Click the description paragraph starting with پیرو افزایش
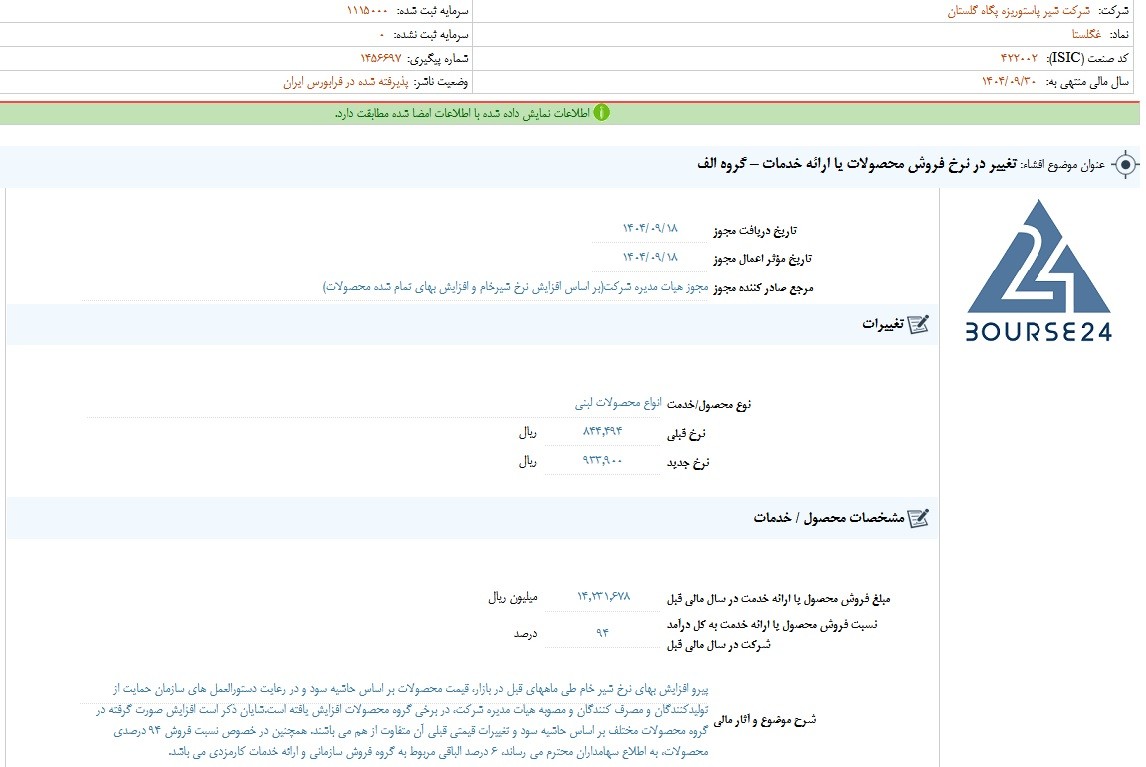Screen dimensions: 1146x767 coord(402,720)
